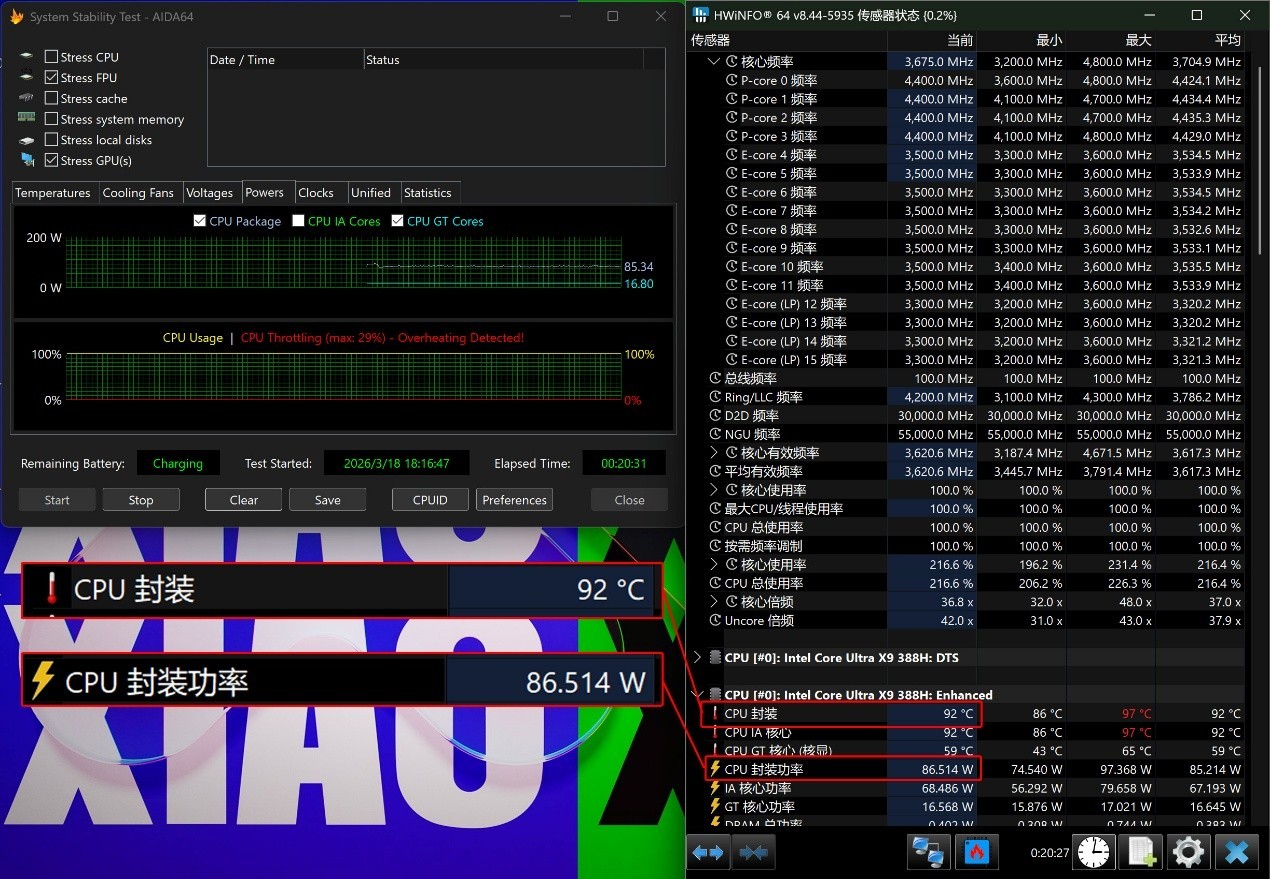
Task: Expand the Intel Core Ultra X9 388H: DTS section
Action: 697,658
